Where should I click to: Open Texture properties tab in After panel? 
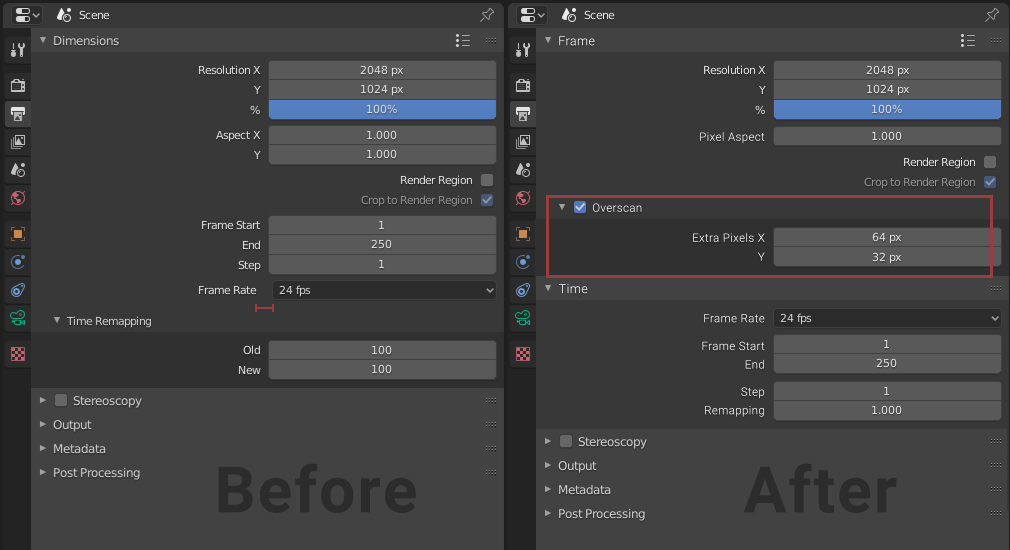tap(523, 354)
